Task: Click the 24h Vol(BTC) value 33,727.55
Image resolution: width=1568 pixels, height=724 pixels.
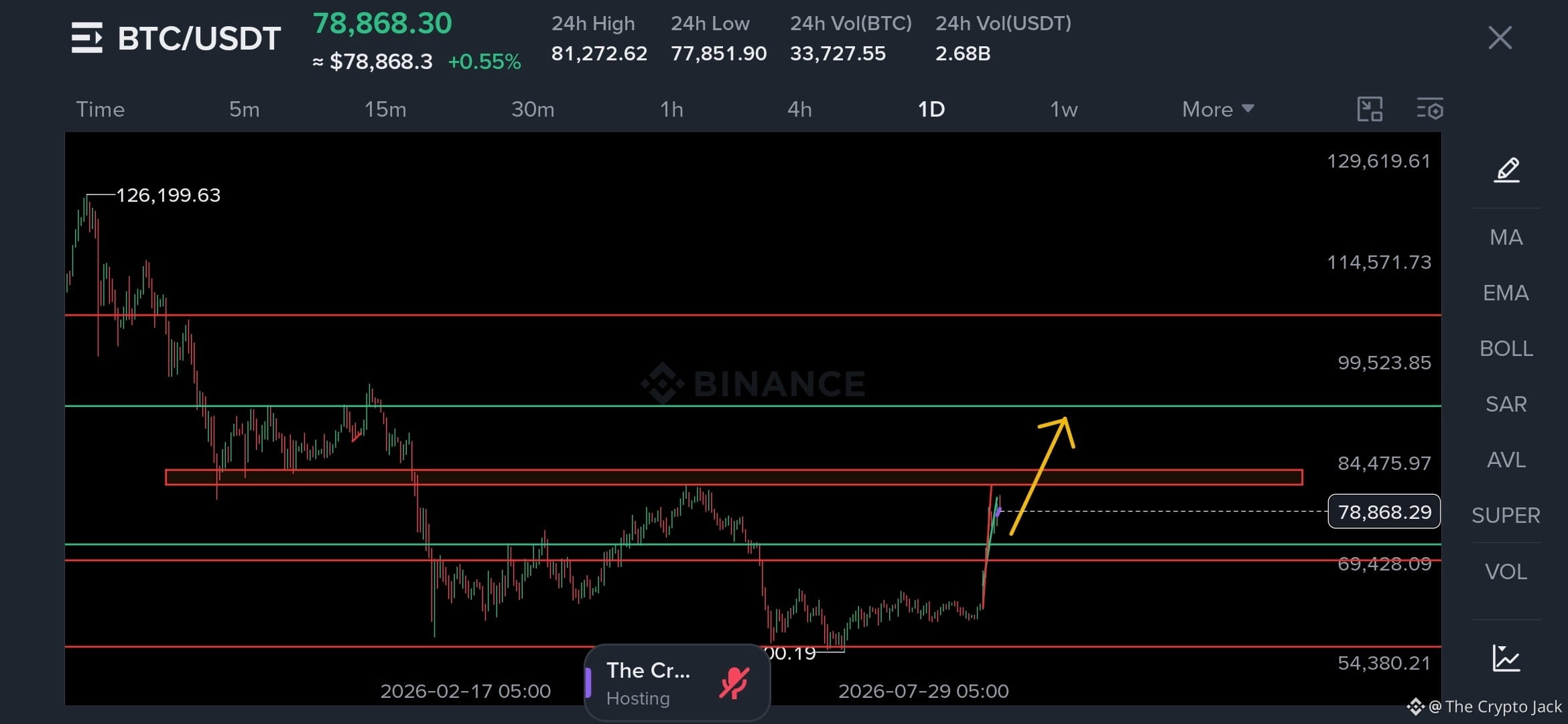Action: click(x=838, y=54)
